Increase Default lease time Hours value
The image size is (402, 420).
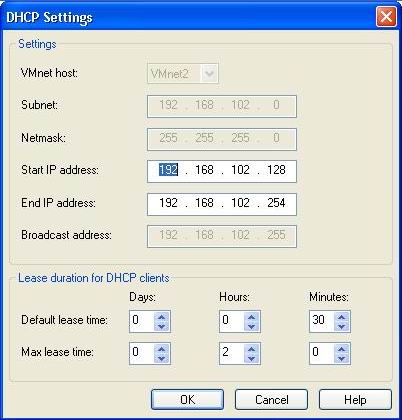(x=252, y=317)
